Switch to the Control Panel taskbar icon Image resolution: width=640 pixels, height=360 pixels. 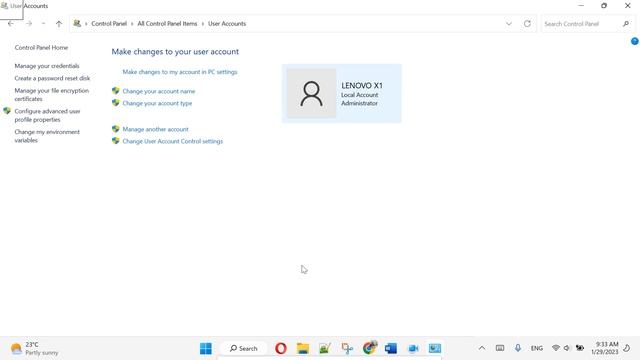(x=435, y=348)
